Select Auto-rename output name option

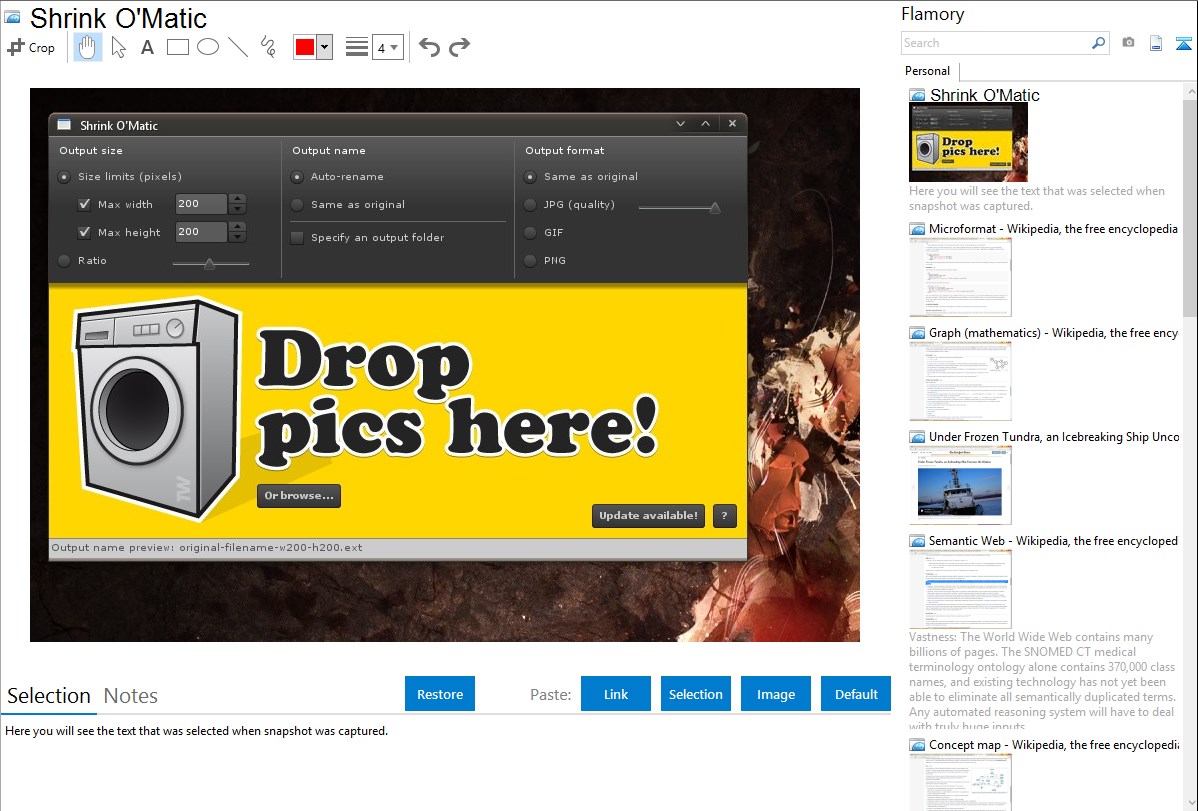pyautogui.click(x=297, y=177)
